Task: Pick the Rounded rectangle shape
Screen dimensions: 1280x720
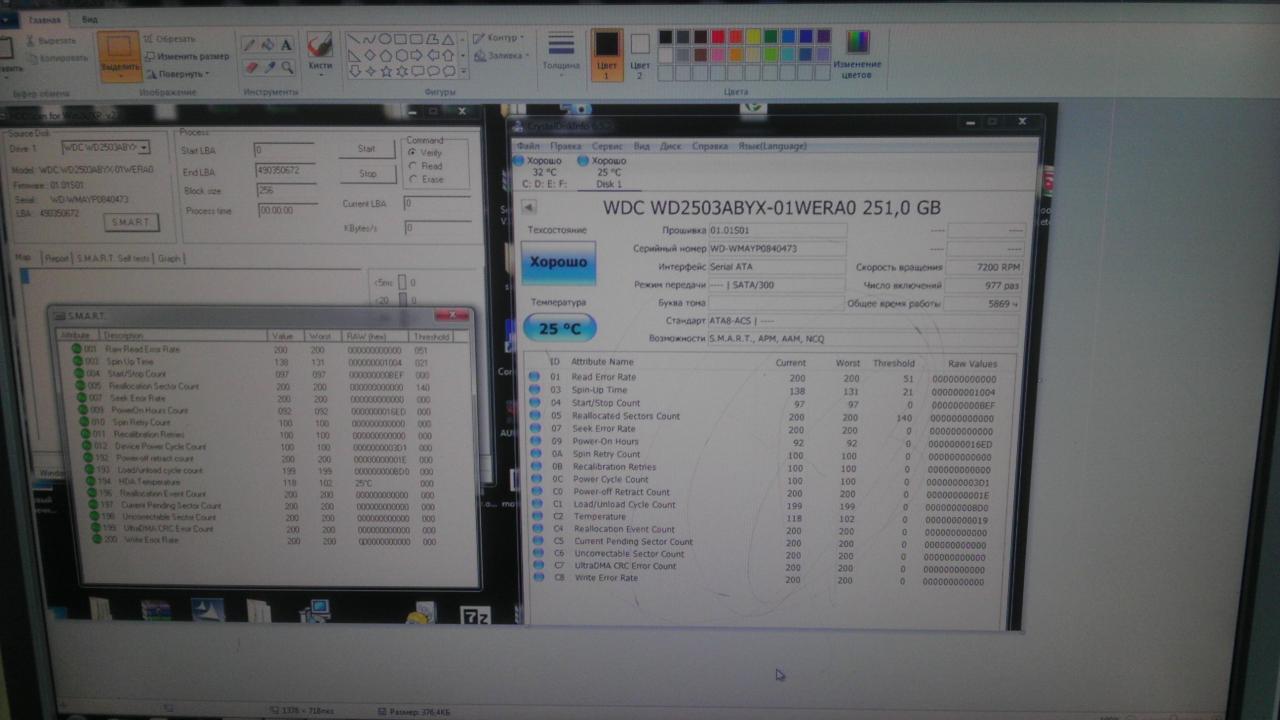Action: pyautogui.click(x=418, y=39)
